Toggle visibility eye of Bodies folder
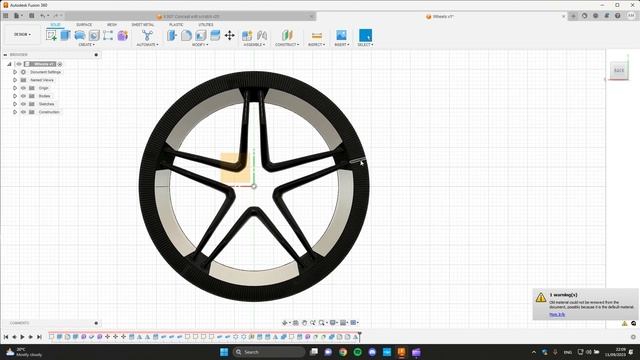 23,96
